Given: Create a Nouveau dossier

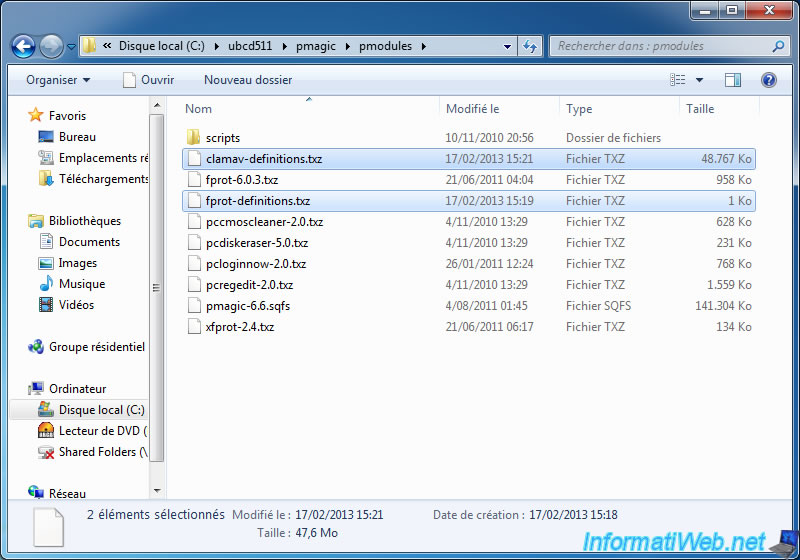Looking at the screenshot, I should pyautogui.click(x=248, y=80).
